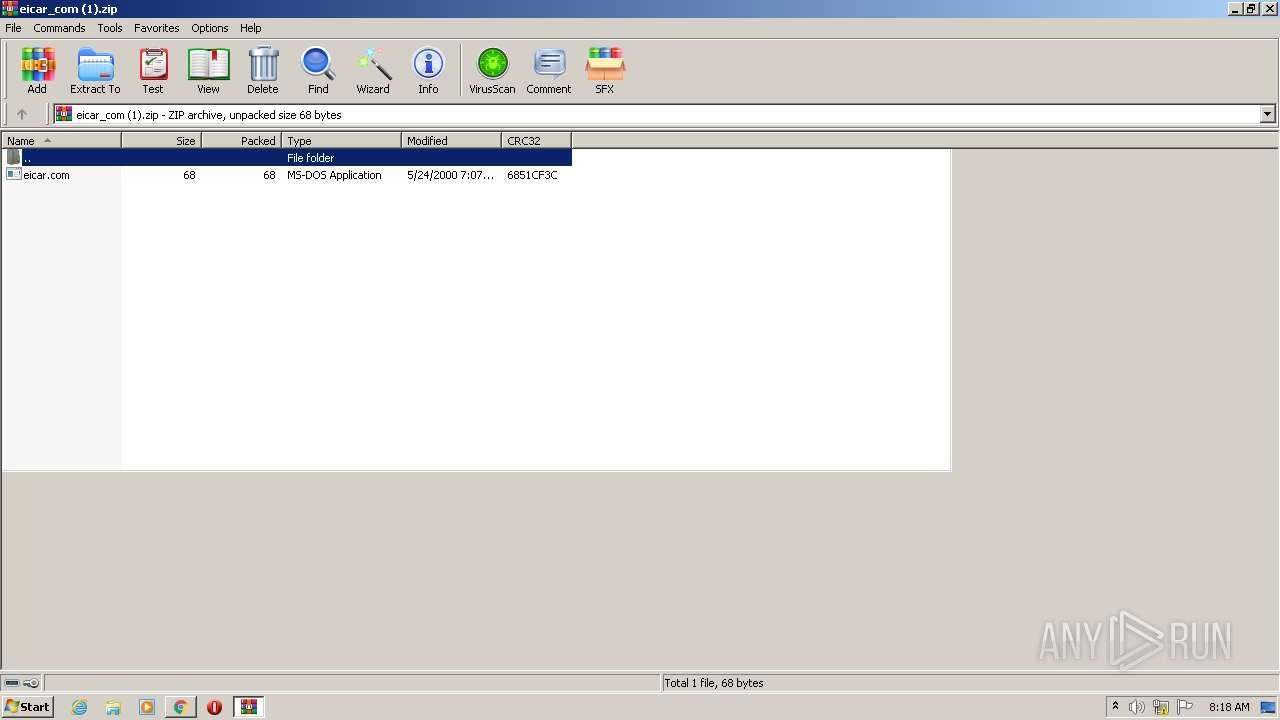
Task: Click the network tray icon
Action: tap(1161, 707)
